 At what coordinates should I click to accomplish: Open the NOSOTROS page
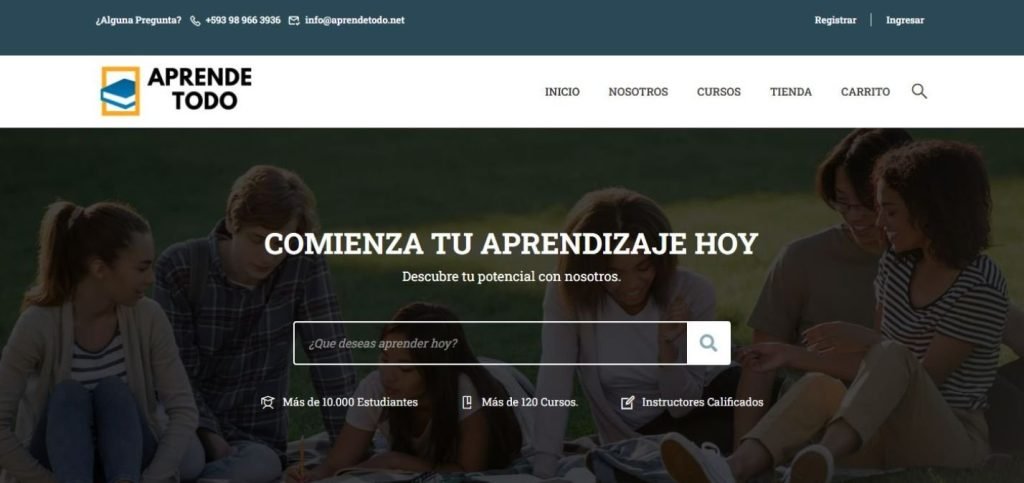(638, 92)
